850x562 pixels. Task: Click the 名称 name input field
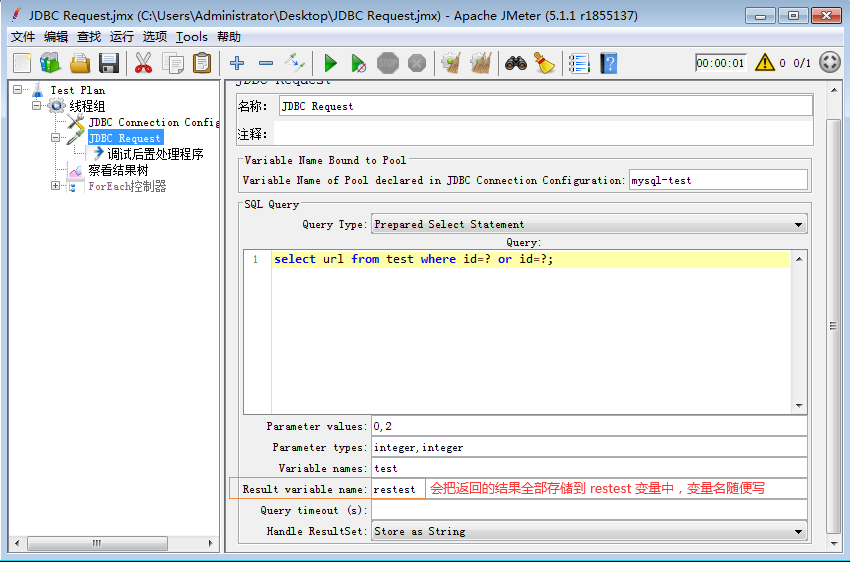pyautogui.click(x=545, y=106)
